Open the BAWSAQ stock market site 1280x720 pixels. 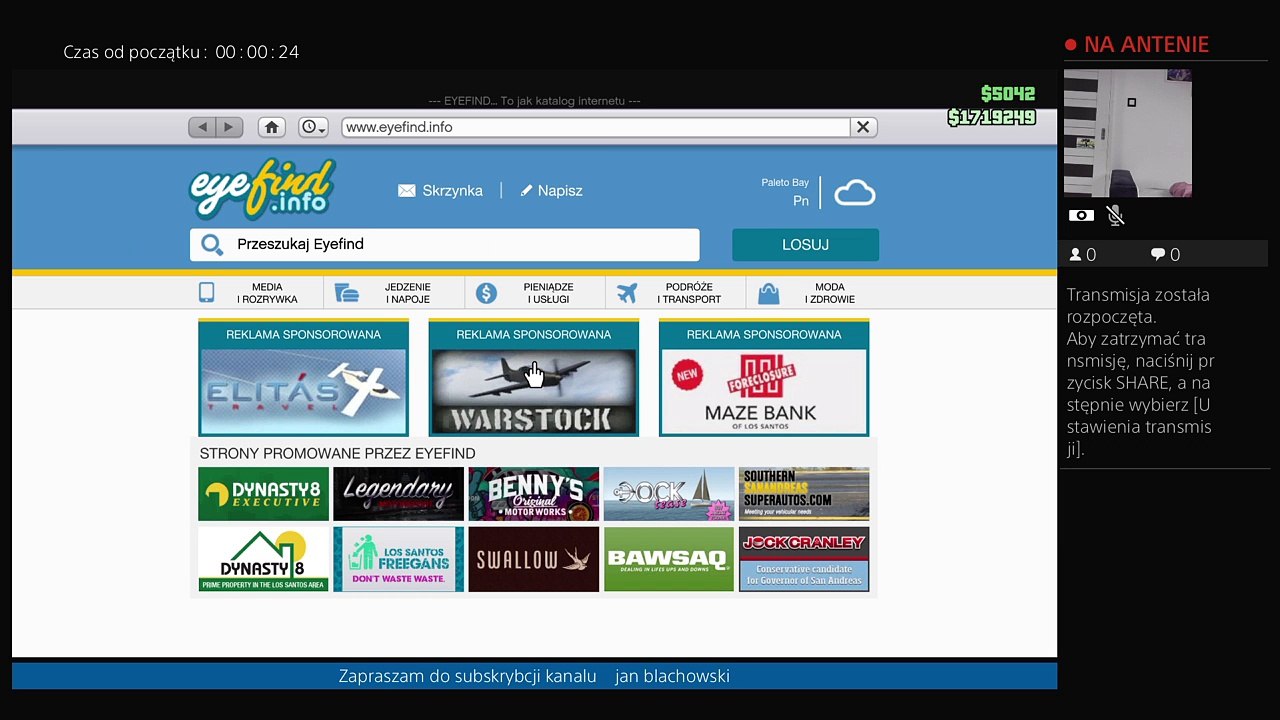(x=669, y=560)
